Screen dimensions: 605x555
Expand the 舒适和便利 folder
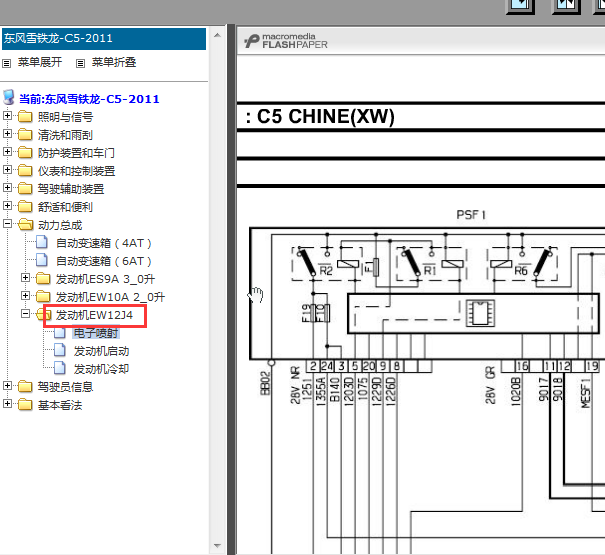click(x=7, y=205)
